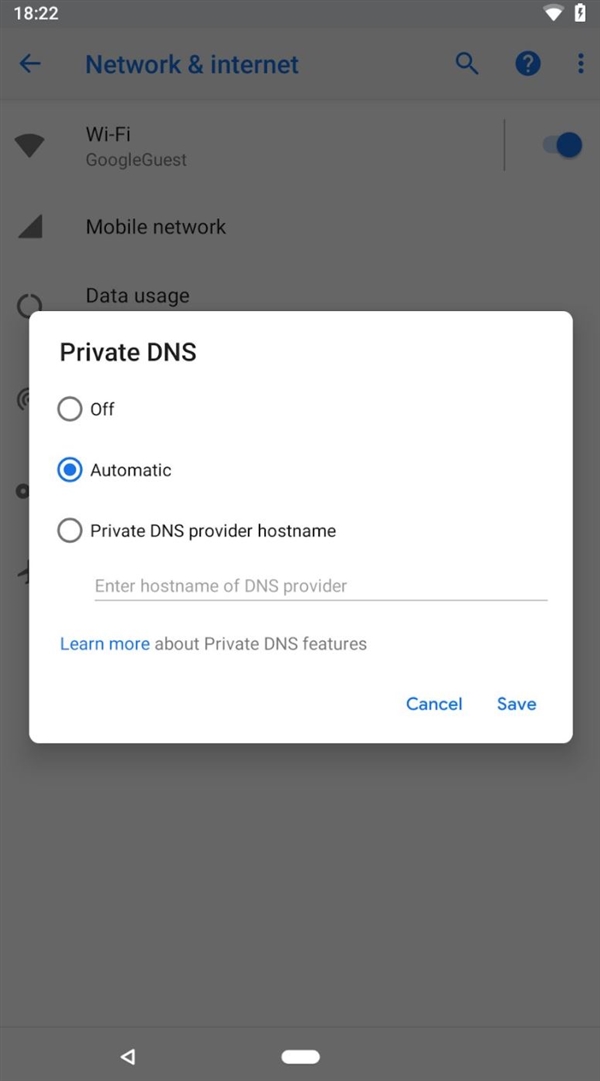Screen dimensions: 600x1081
Task: Select the Off radio button
Action: pyautogui.click(x=70, y=409)
